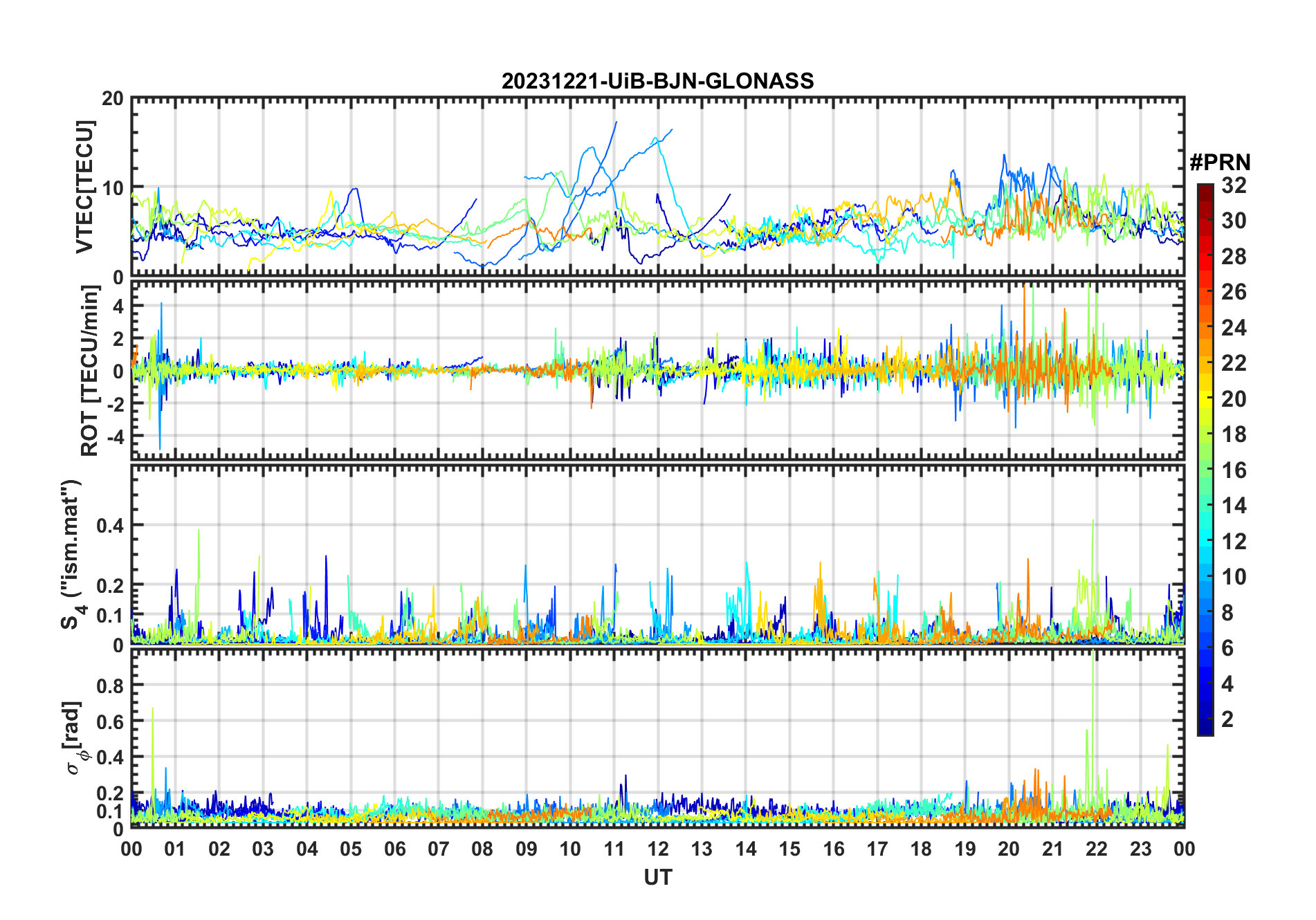Click ROT y-axis tick label 4
1316x920 pixels.
coord(119,306)
